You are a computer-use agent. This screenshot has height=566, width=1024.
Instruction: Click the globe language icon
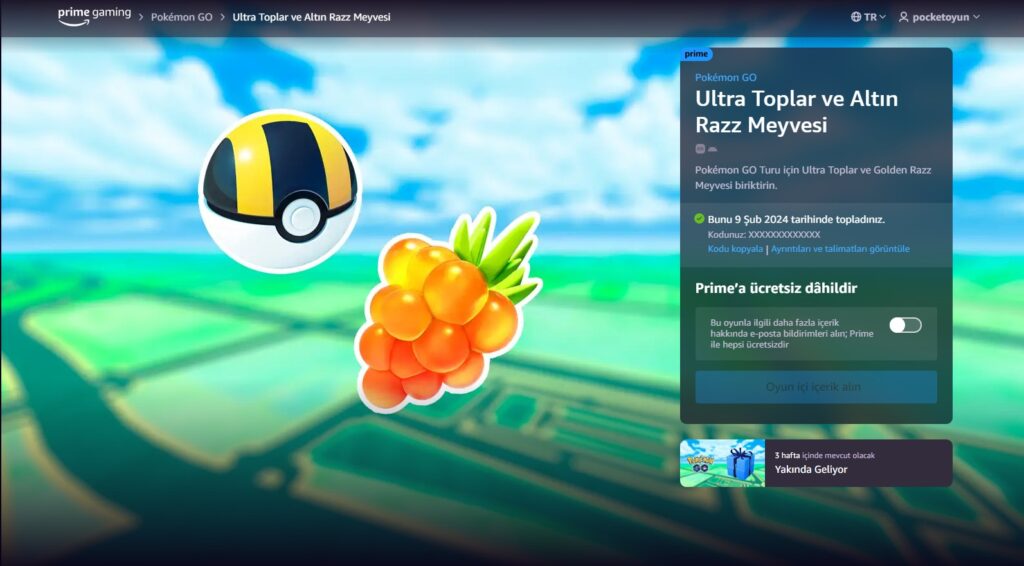tap(856, 17)
